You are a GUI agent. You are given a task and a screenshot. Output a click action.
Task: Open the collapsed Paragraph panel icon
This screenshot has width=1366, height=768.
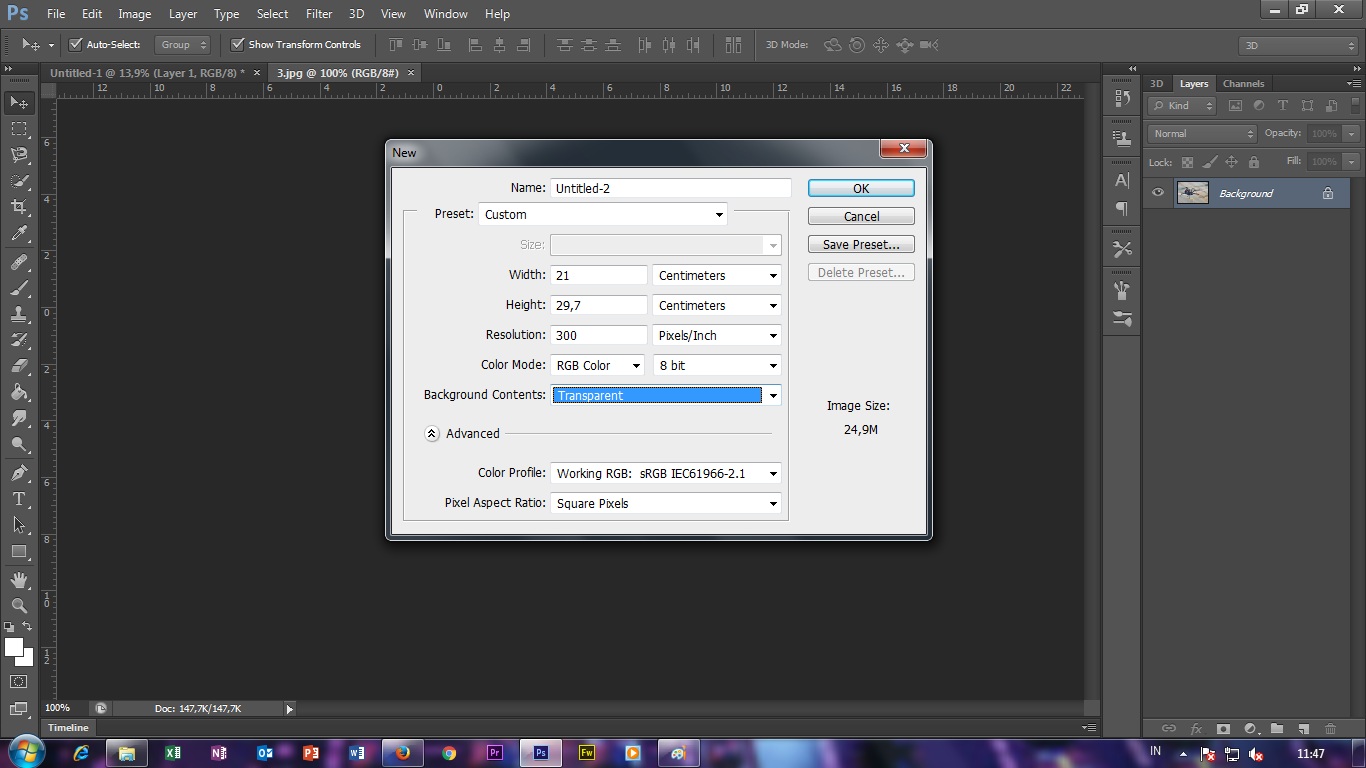(x=1122, y=209)
